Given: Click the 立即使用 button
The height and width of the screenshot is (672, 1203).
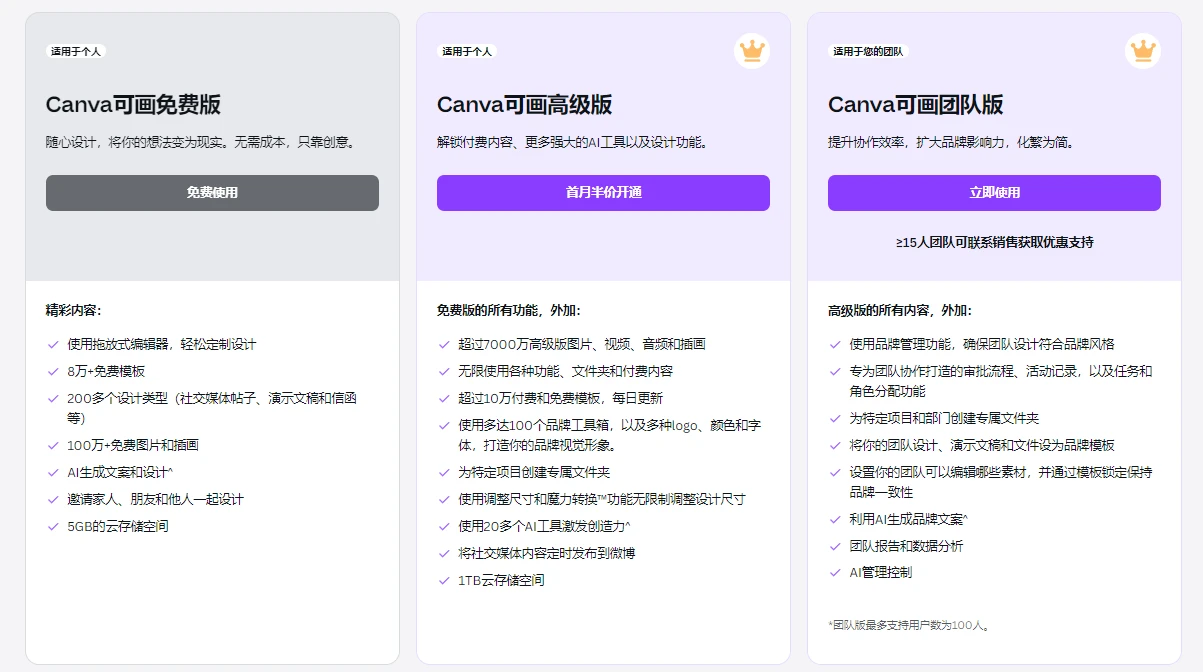Looking at the screenshot, I should coord(994,193).
